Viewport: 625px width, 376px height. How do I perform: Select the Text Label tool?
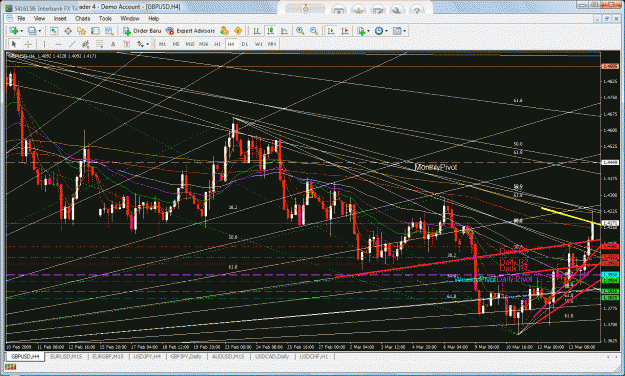[x=126, y=44]
